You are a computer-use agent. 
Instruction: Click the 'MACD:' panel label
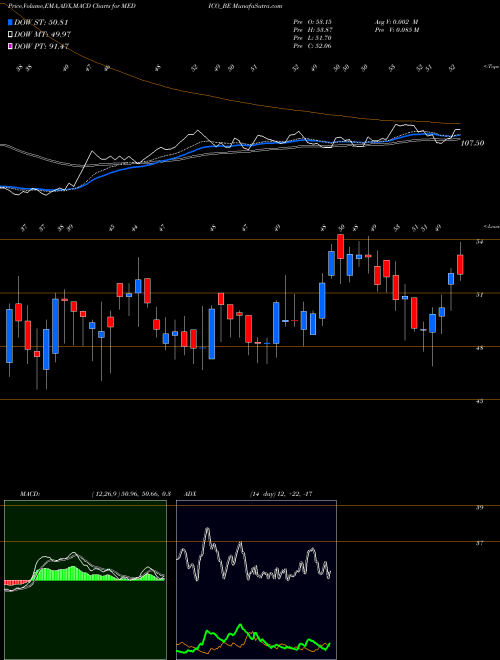point(30,494)
